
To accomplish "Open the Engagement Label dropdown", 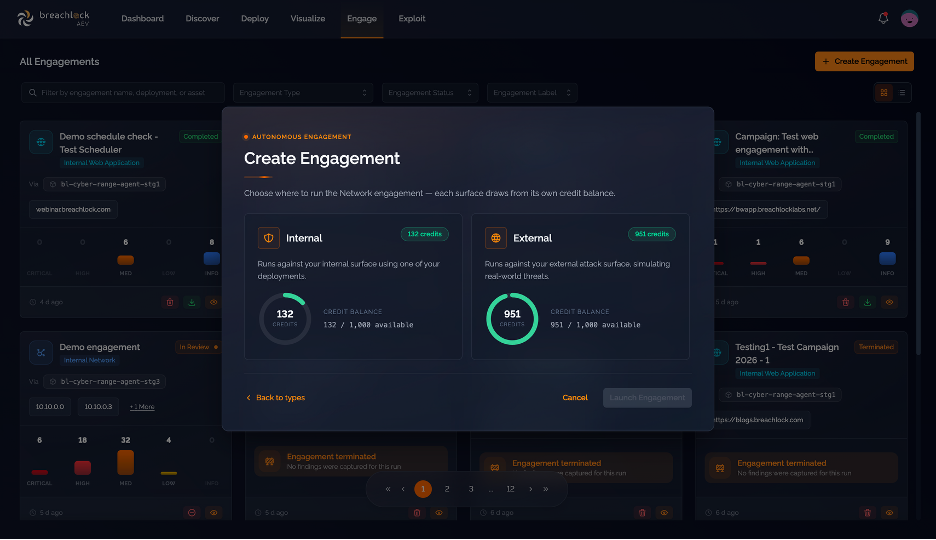I will [532, 92].
